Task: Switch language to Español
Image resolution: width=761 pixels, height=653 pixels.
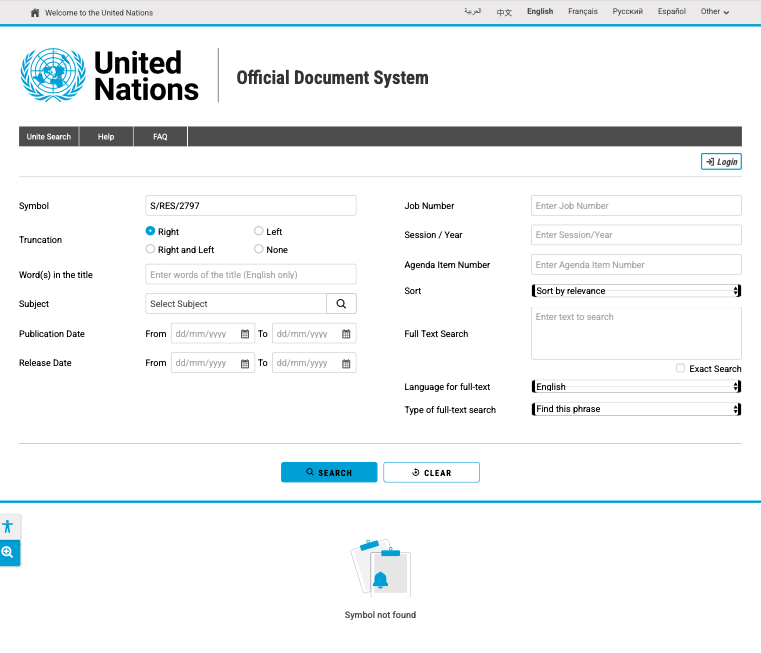Action: 672,12
